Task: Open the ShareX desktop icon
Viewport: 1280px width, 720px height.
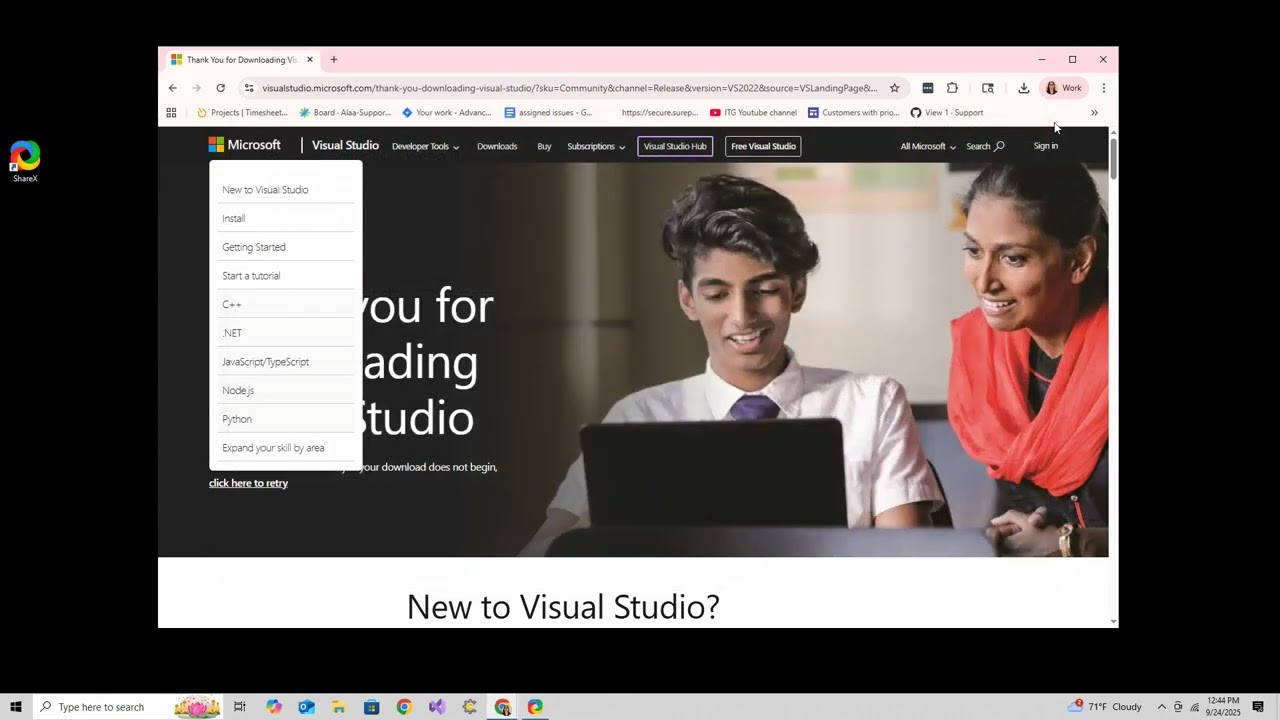Action: click(25, 162)
